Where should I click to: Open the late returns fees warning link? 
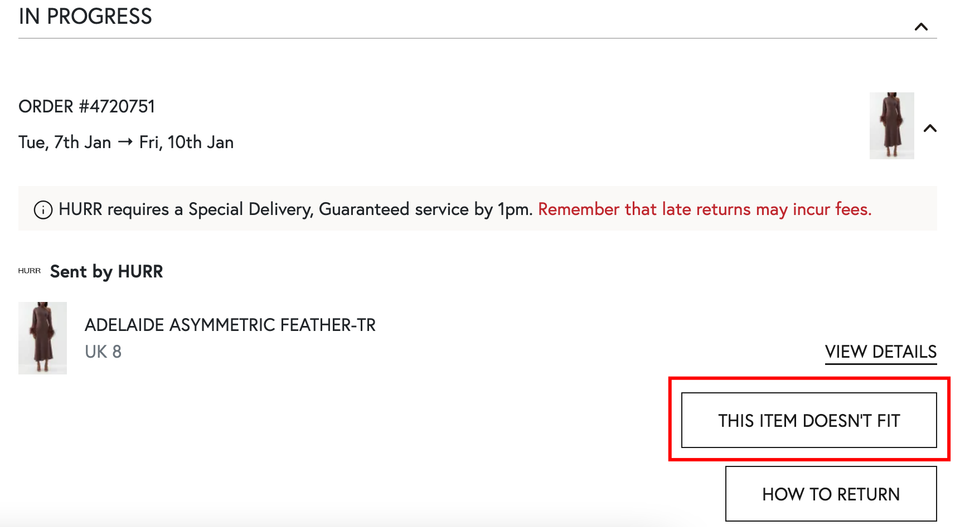704,209
